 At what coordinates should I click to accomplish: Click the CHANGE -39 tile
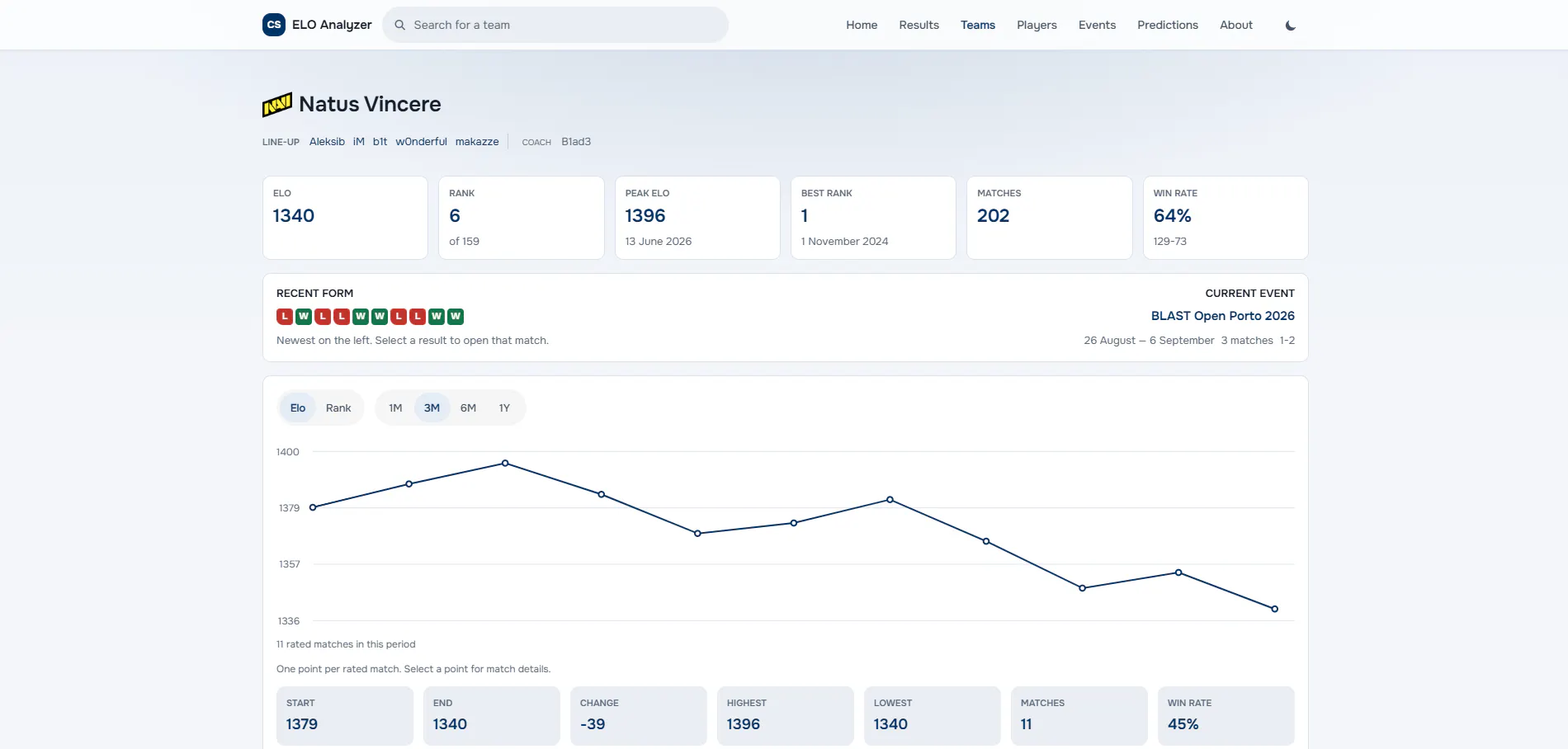(x=639, y=716)
